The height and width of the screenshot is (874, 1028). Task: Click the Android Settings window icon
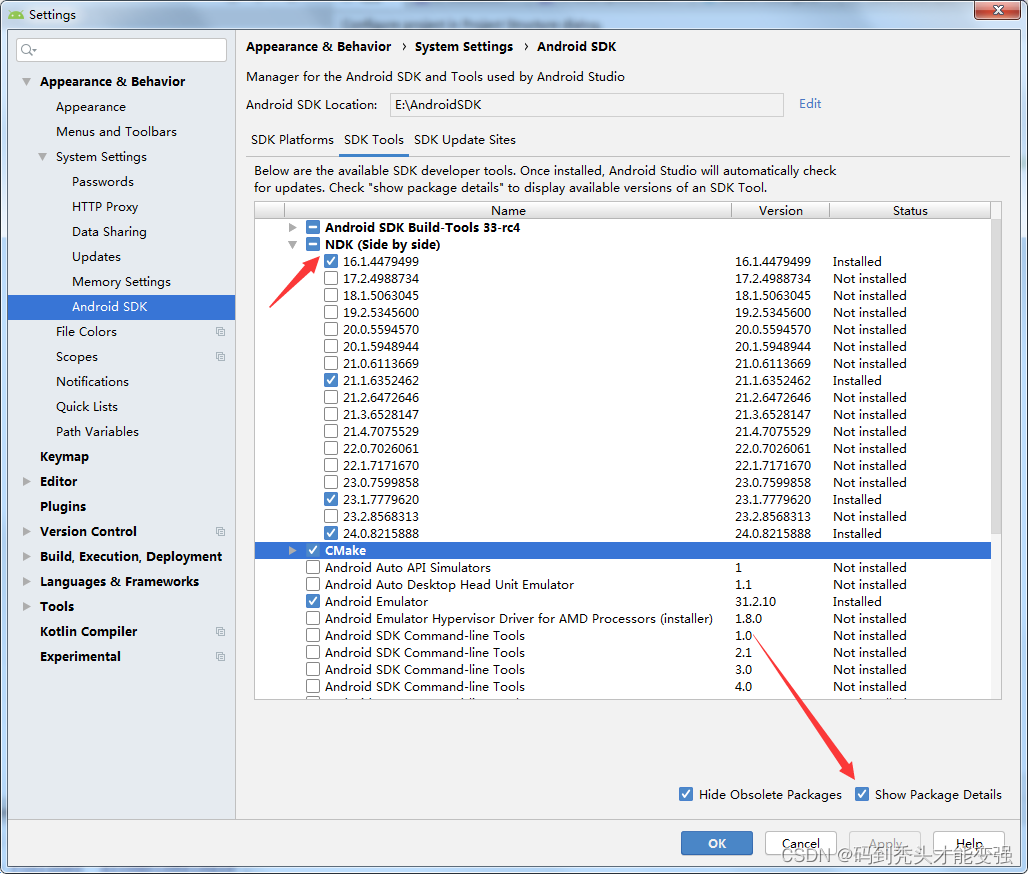[x=16, y=14]
